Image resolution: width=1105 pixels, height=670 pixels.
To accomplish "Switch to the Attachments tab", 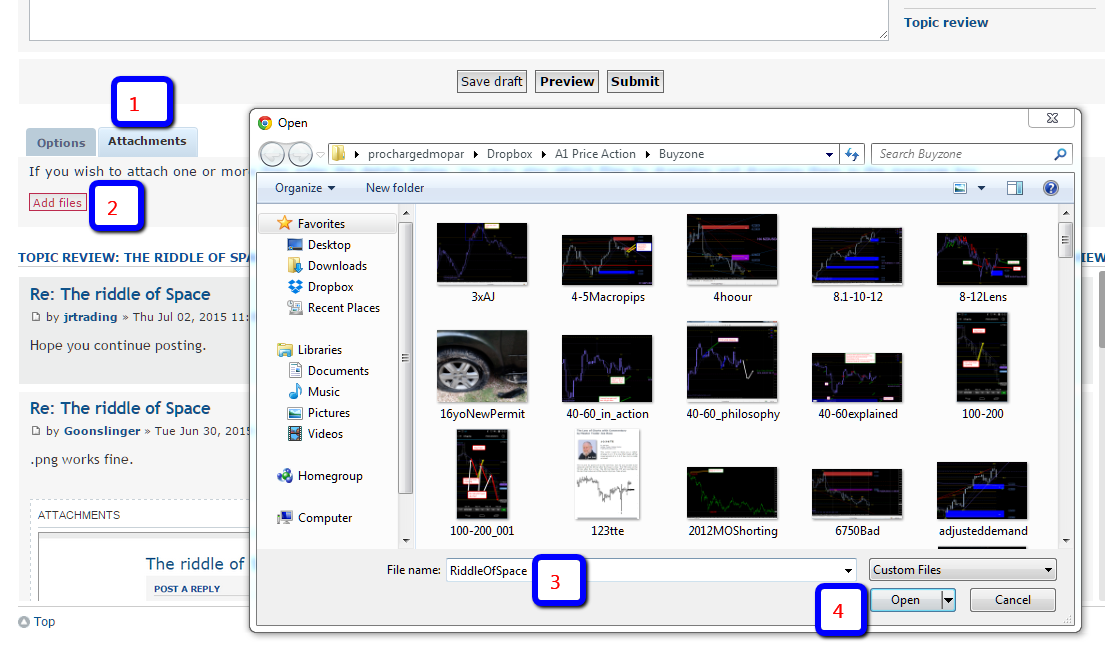I will (147, 142).
